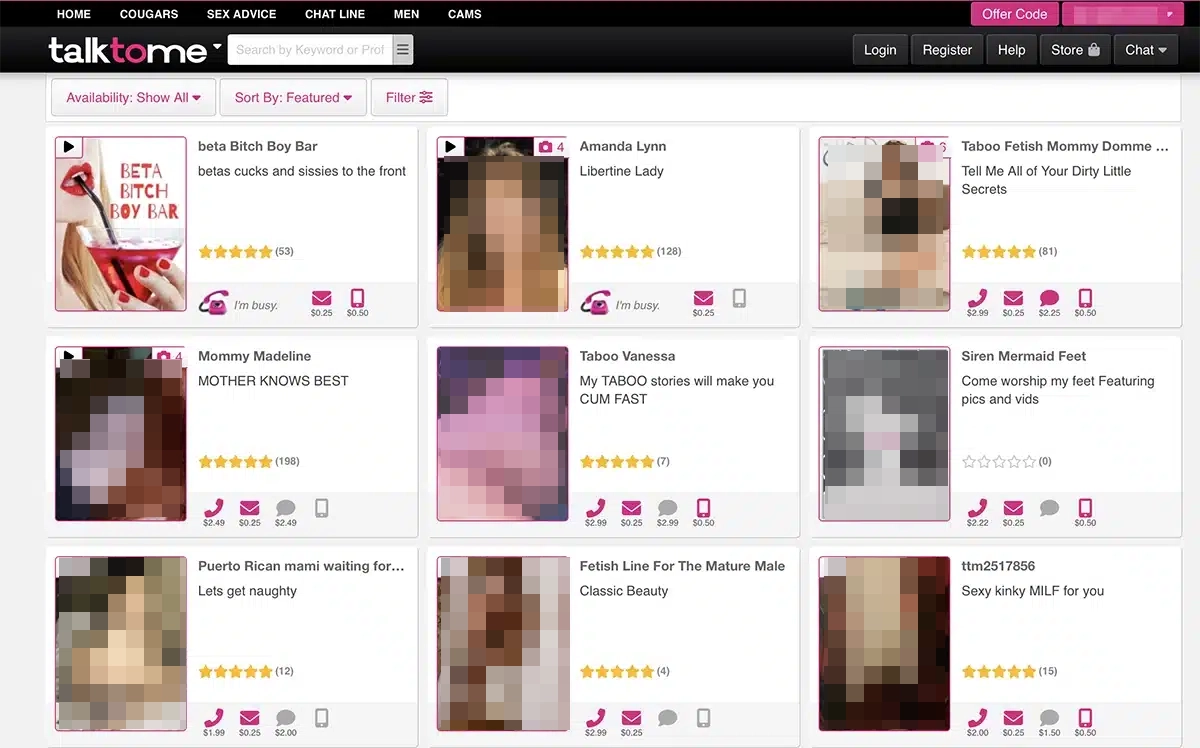Click the search by keyword input field
1200x748 pixels.
309,50
